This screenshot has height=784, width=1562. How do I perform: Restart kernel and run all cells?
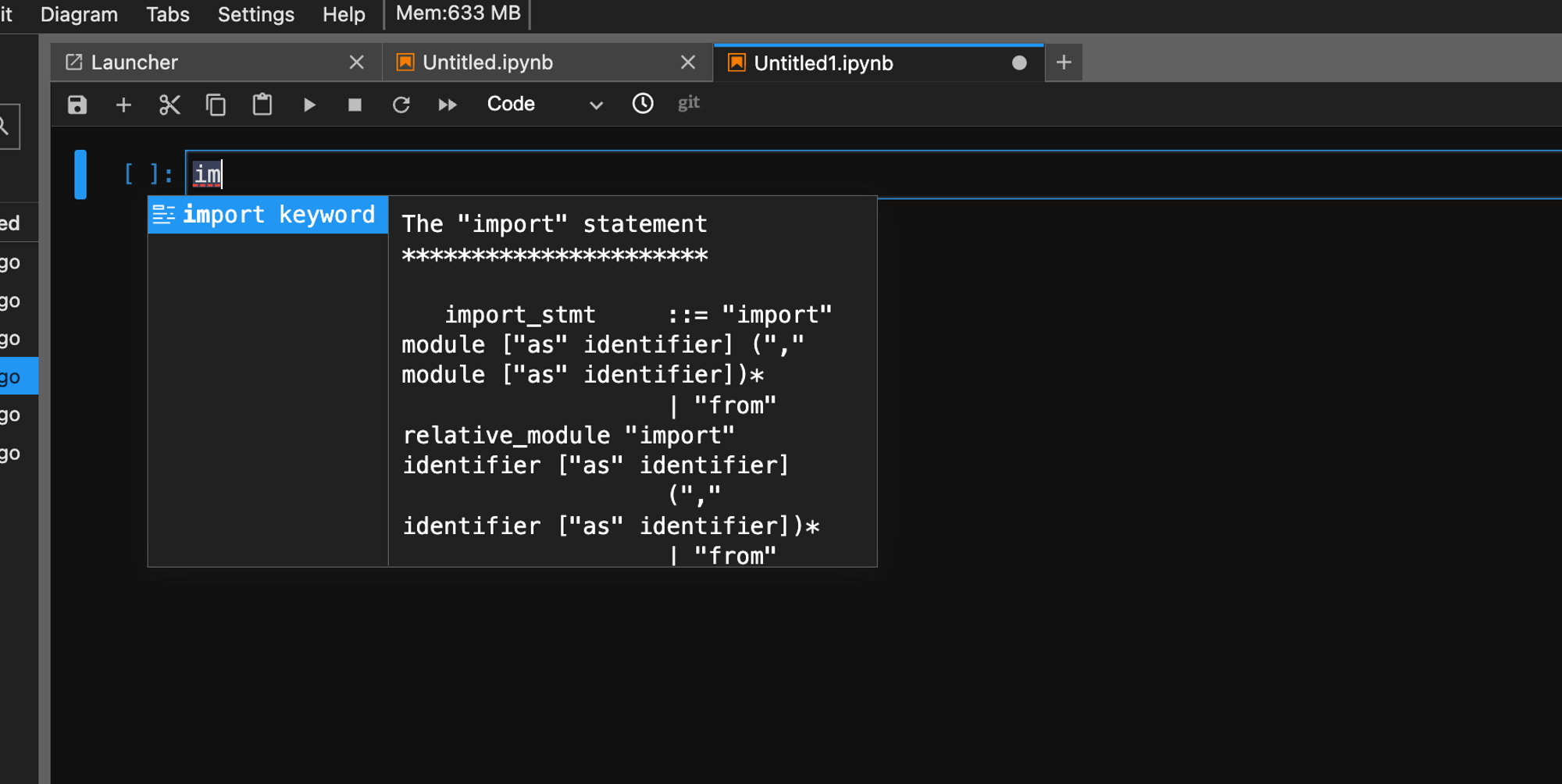[448, 105]
